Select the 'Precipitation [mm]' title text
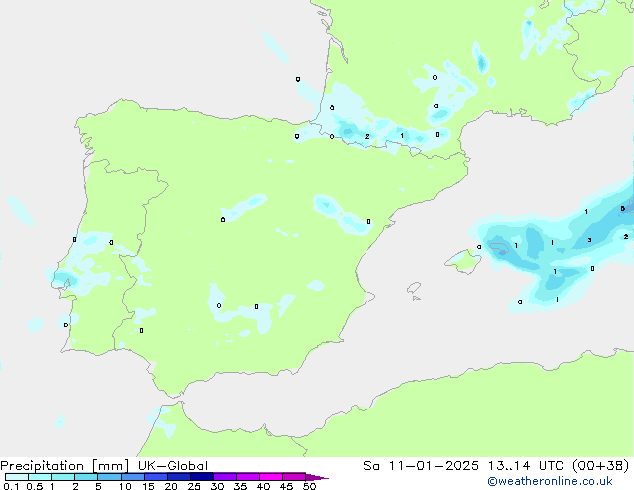 coord(64,466)
